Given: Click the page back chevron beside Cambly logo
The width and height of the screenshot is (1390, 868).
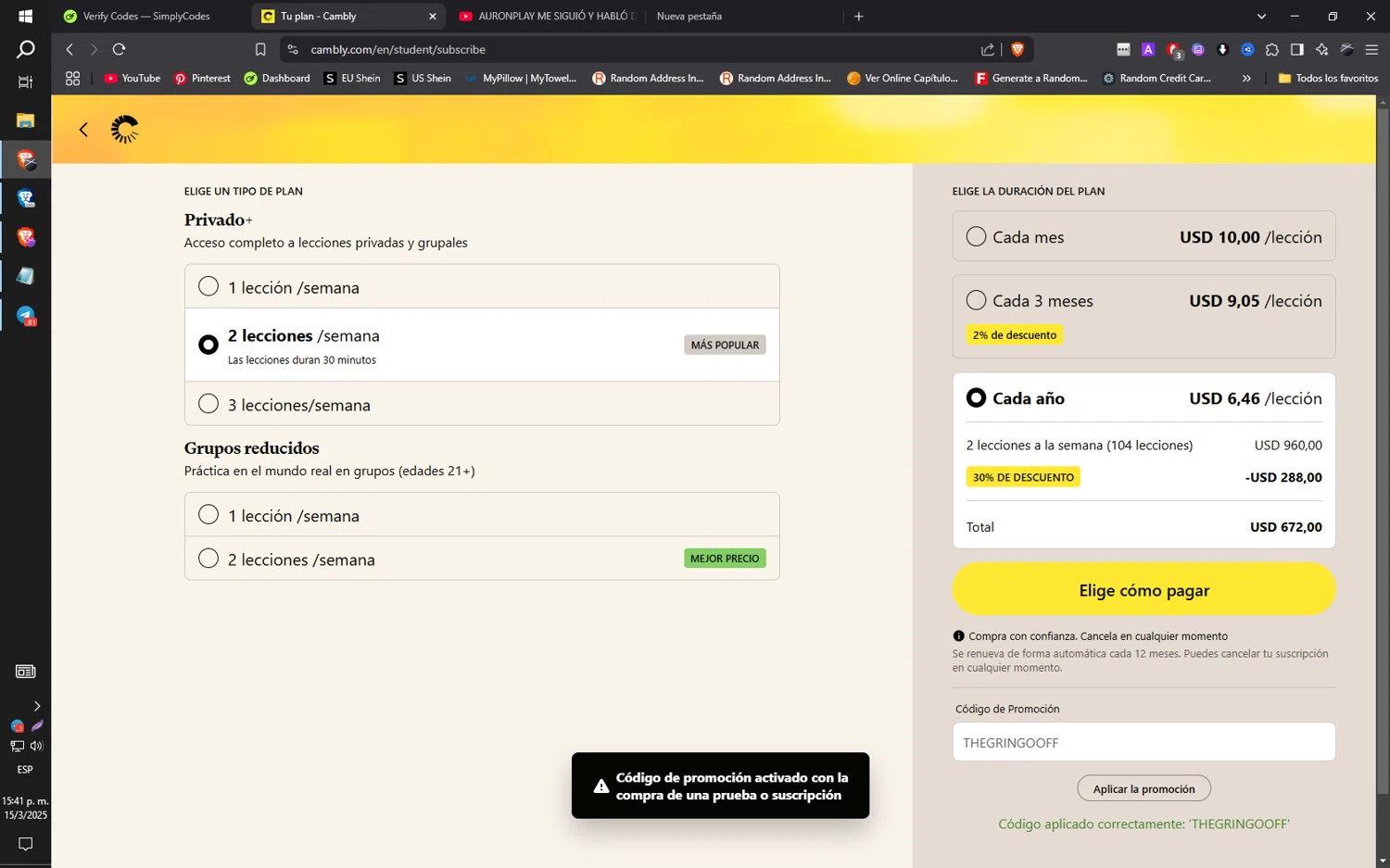Looking at the screenshot, I should tap(83, 130).
